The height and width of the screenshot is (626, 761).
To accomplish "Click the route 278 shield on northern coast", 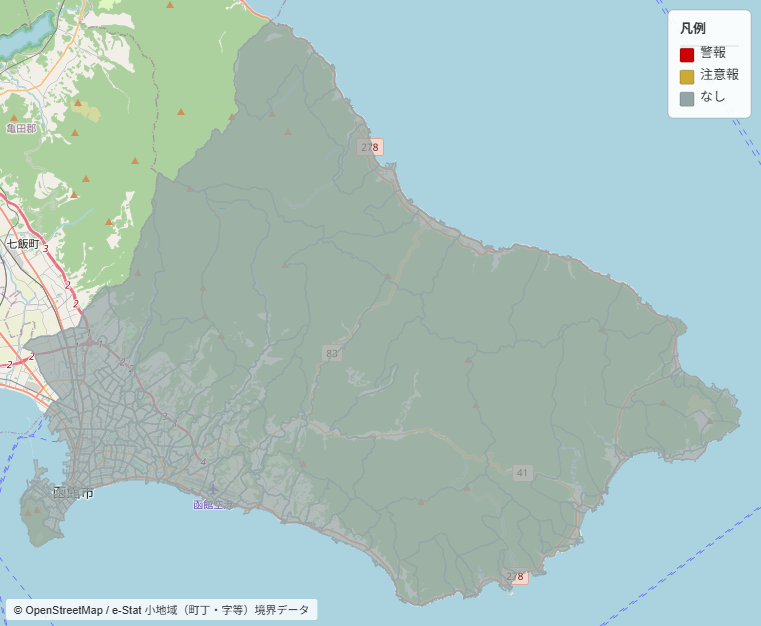I will [x=370, y=147].
